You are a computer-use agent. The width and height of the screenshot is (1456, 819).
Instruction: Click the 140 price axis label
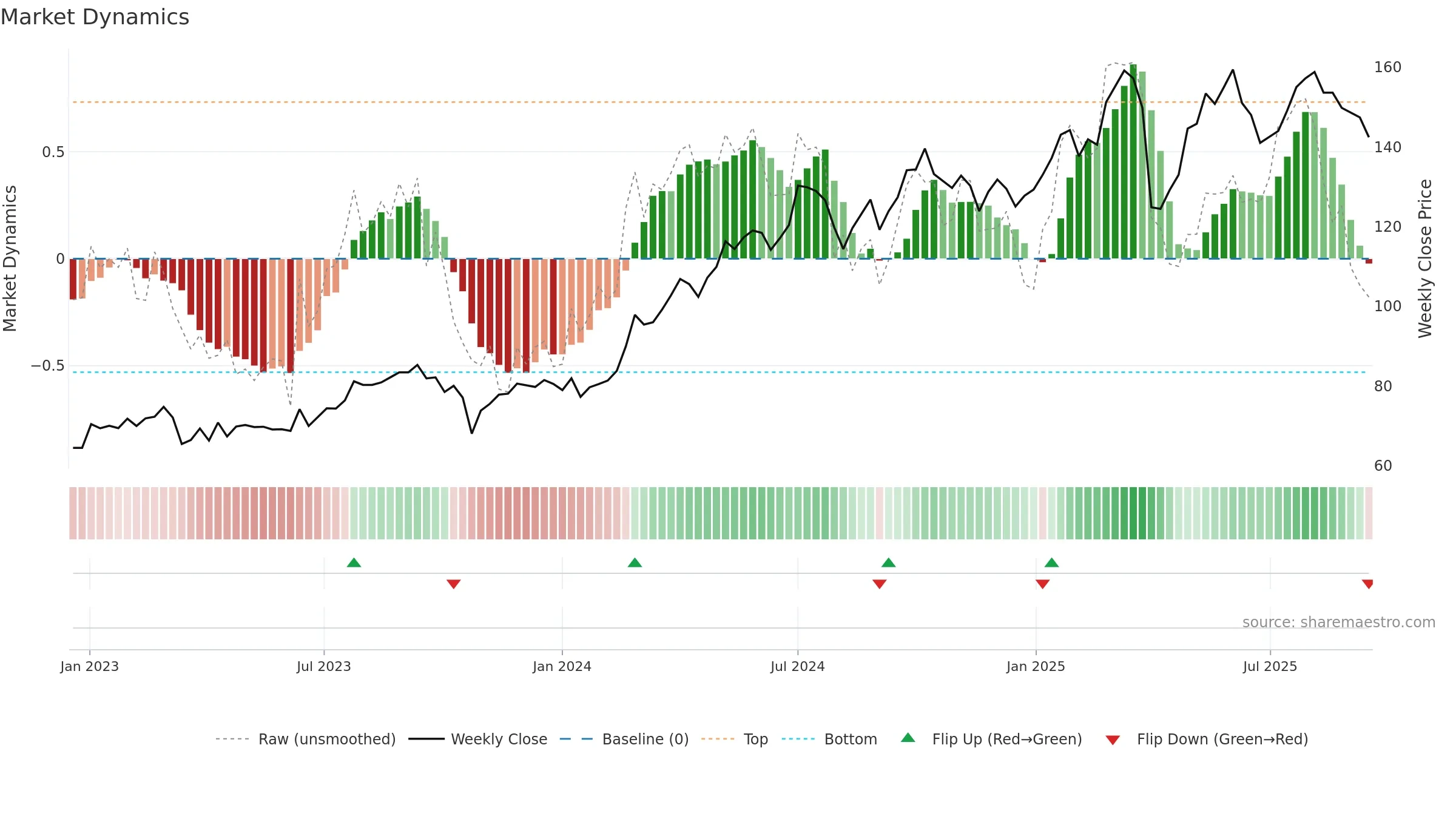(x=1388, y=147)
